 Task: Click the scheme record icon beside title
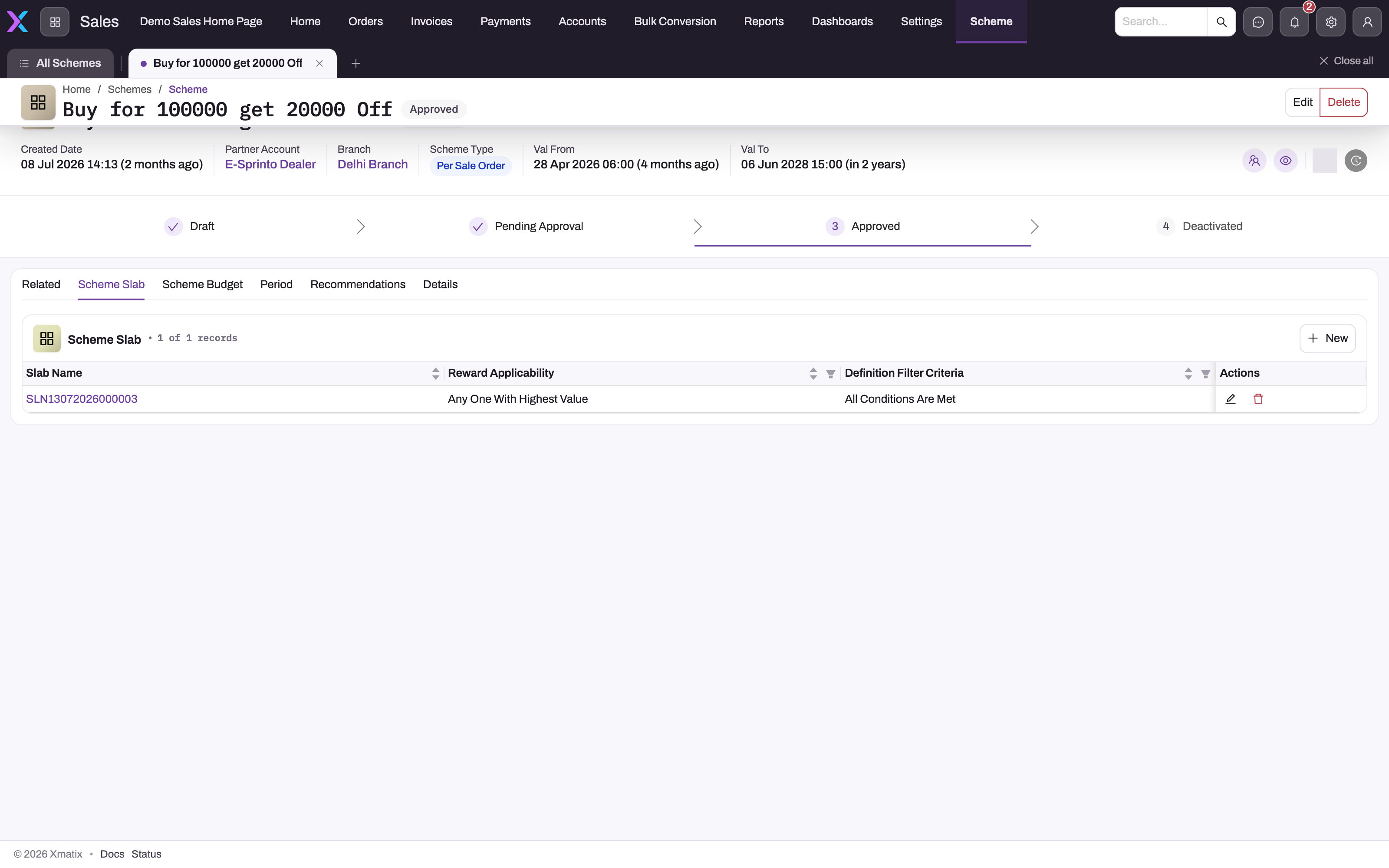point(38,102)
